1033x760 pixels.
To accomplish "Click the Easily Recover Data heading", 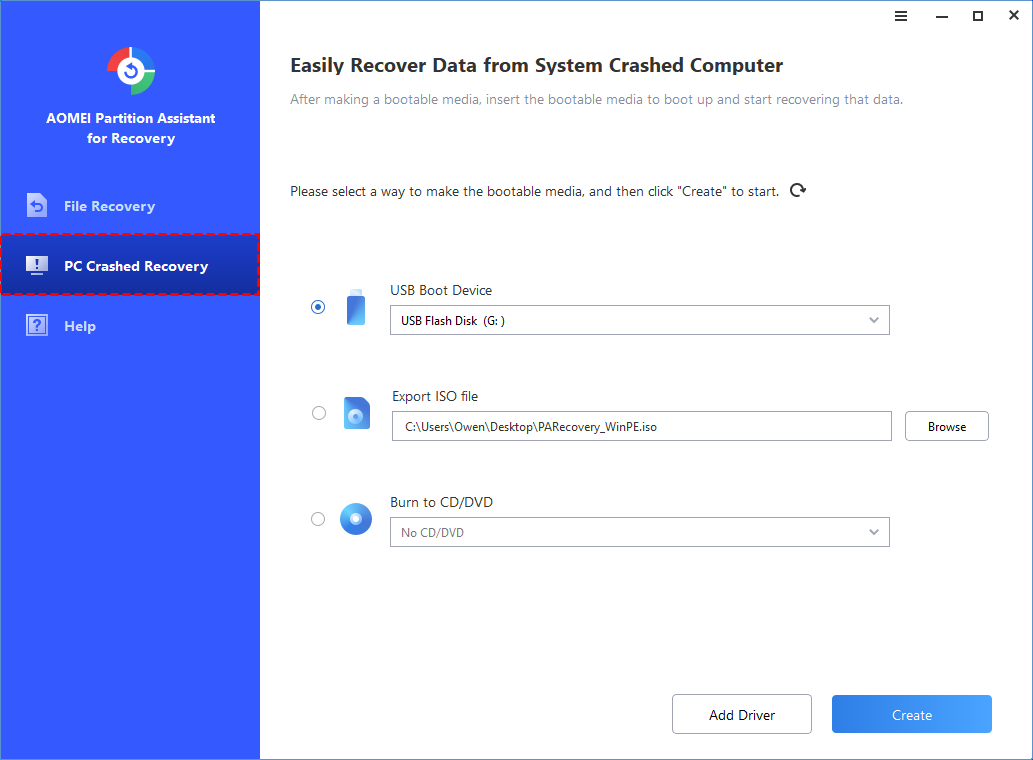I will click(536, 66).
